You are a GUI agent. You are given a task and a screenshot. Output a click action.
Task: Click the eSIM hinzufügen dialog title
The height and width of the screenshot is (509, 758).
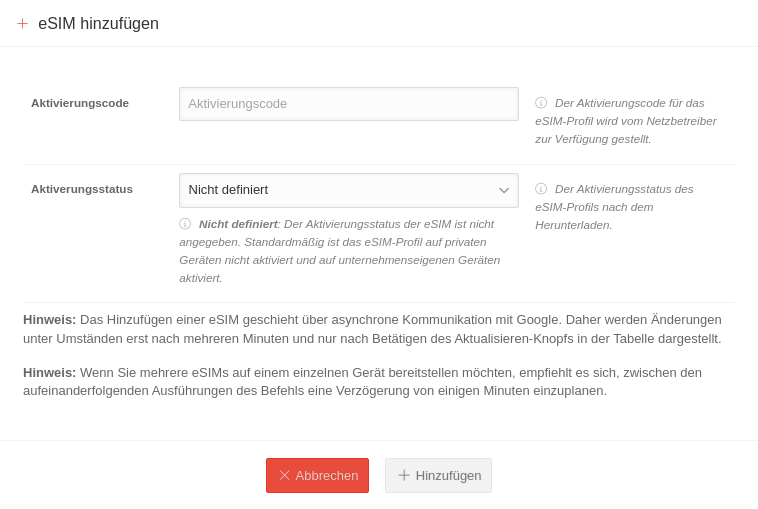98,23
